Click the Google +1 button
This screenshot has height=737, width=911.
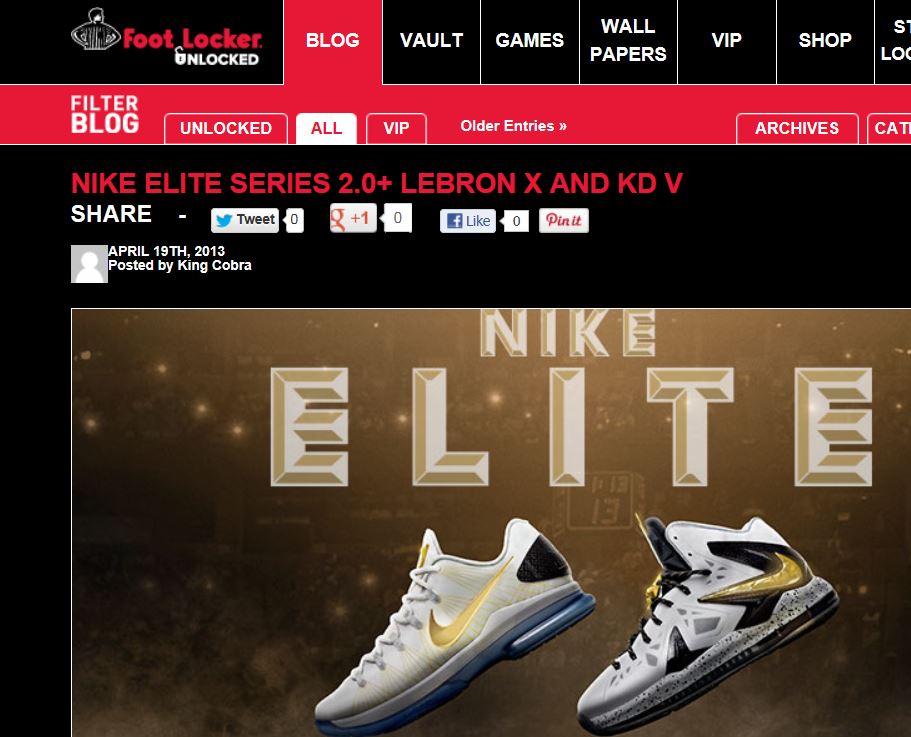pos(353,218)
